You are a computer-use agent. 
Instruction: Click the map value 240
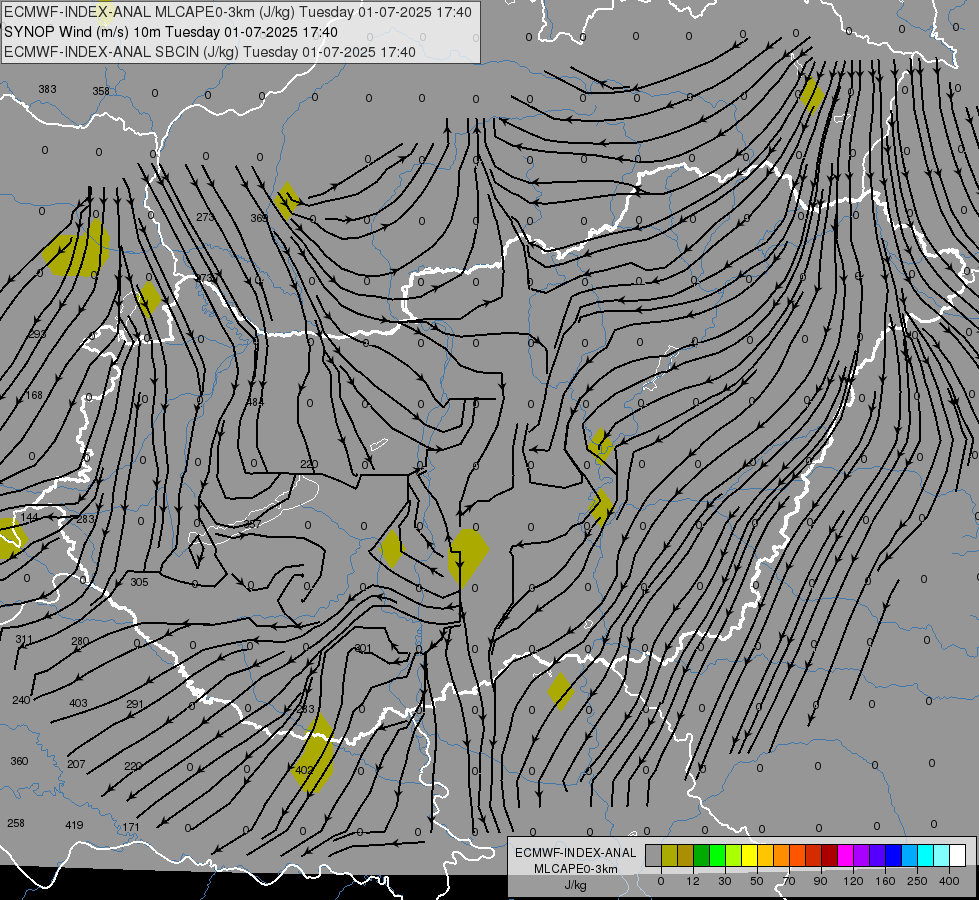tap(21, 700)
